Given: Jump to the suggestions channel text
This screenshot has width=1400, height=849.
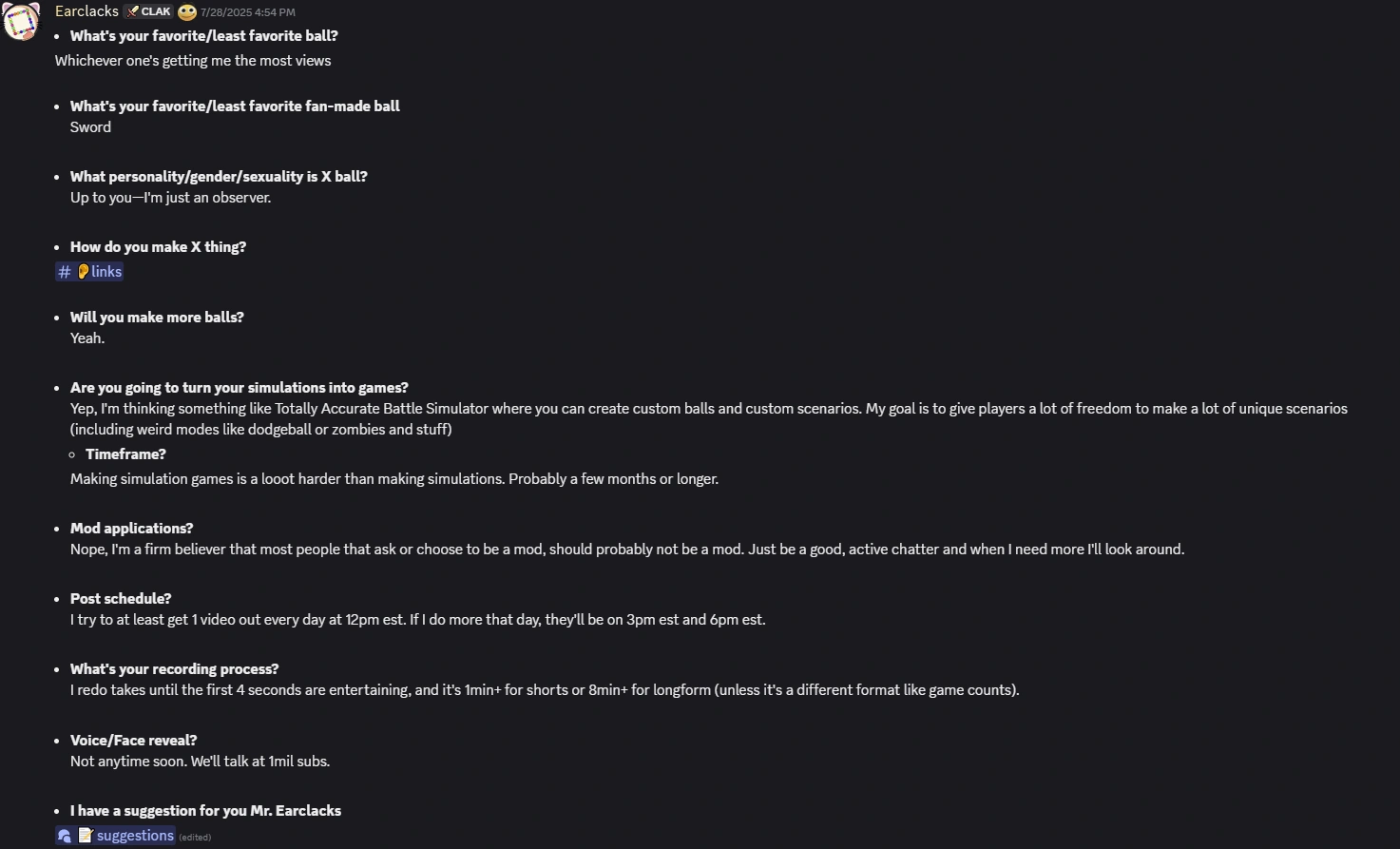Looking at the screenshot, I should (135, 836).
